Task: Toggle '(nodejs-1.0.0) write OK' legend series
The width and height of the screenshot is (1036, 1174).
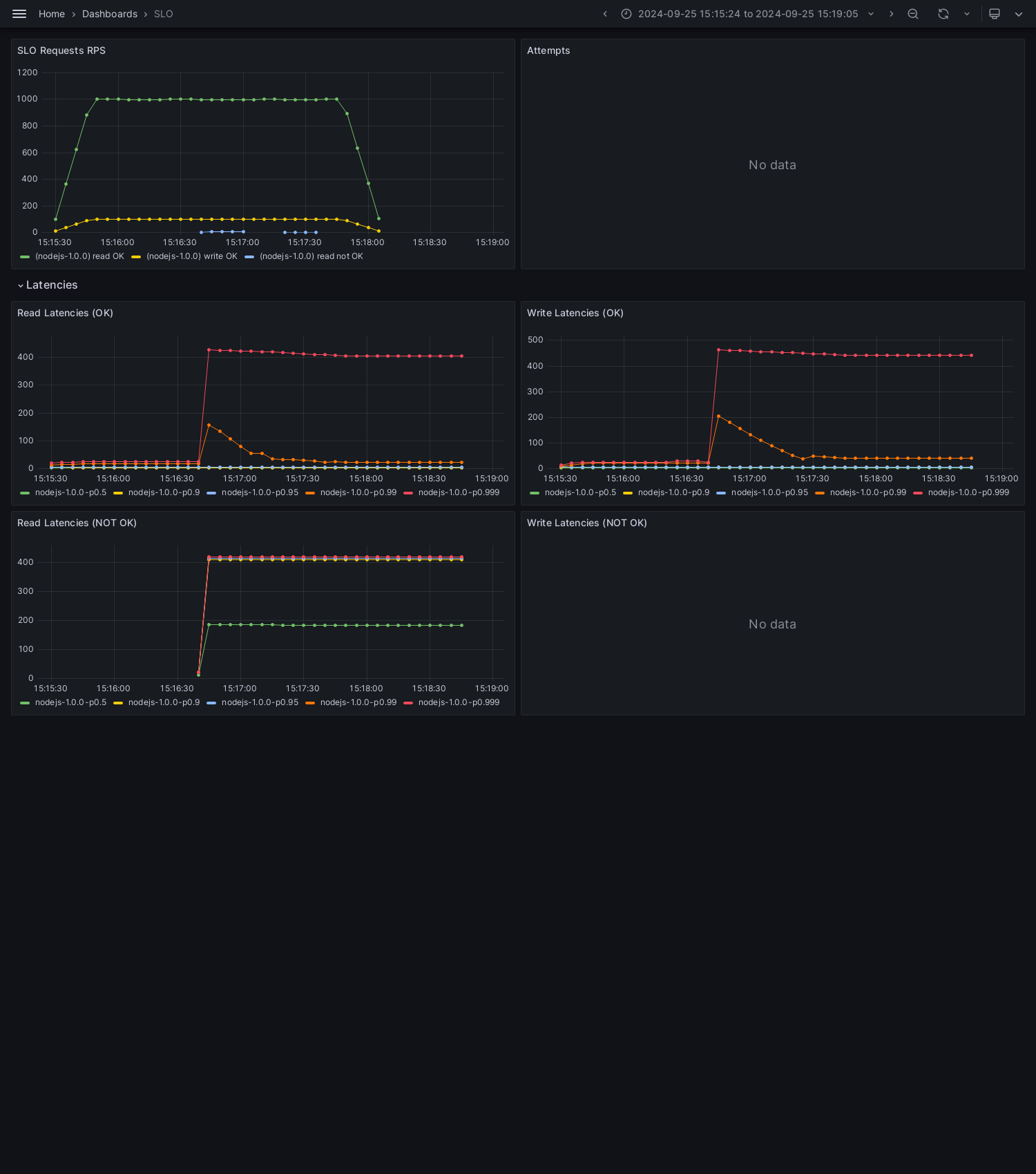Action: point(192,256)
